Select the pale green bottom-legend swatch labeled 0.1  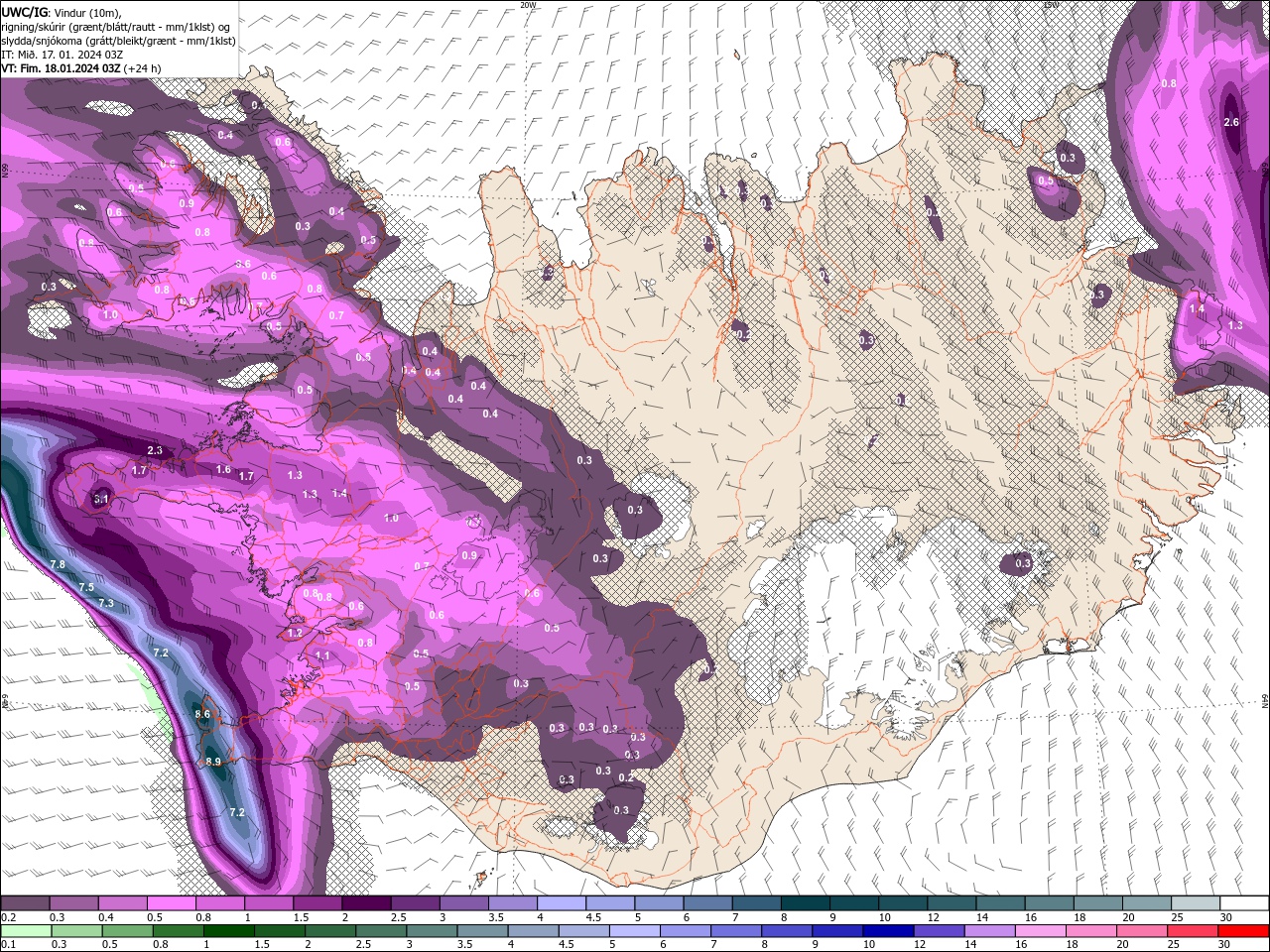[25, 931]
